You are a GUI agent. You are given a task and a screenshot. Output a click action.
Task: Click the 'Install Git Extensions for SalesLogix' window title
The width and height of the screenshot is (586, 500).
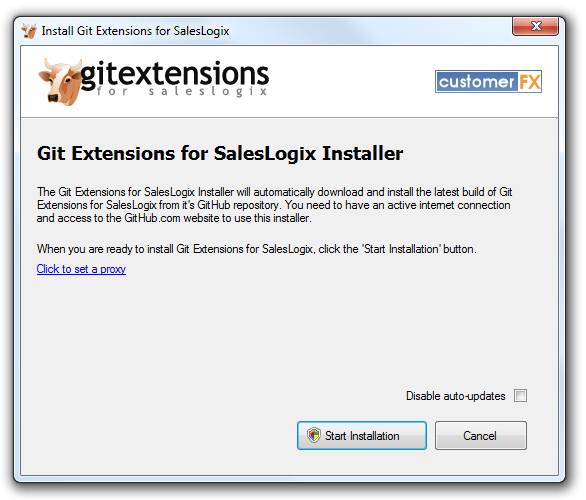click(x=135, y=31)
